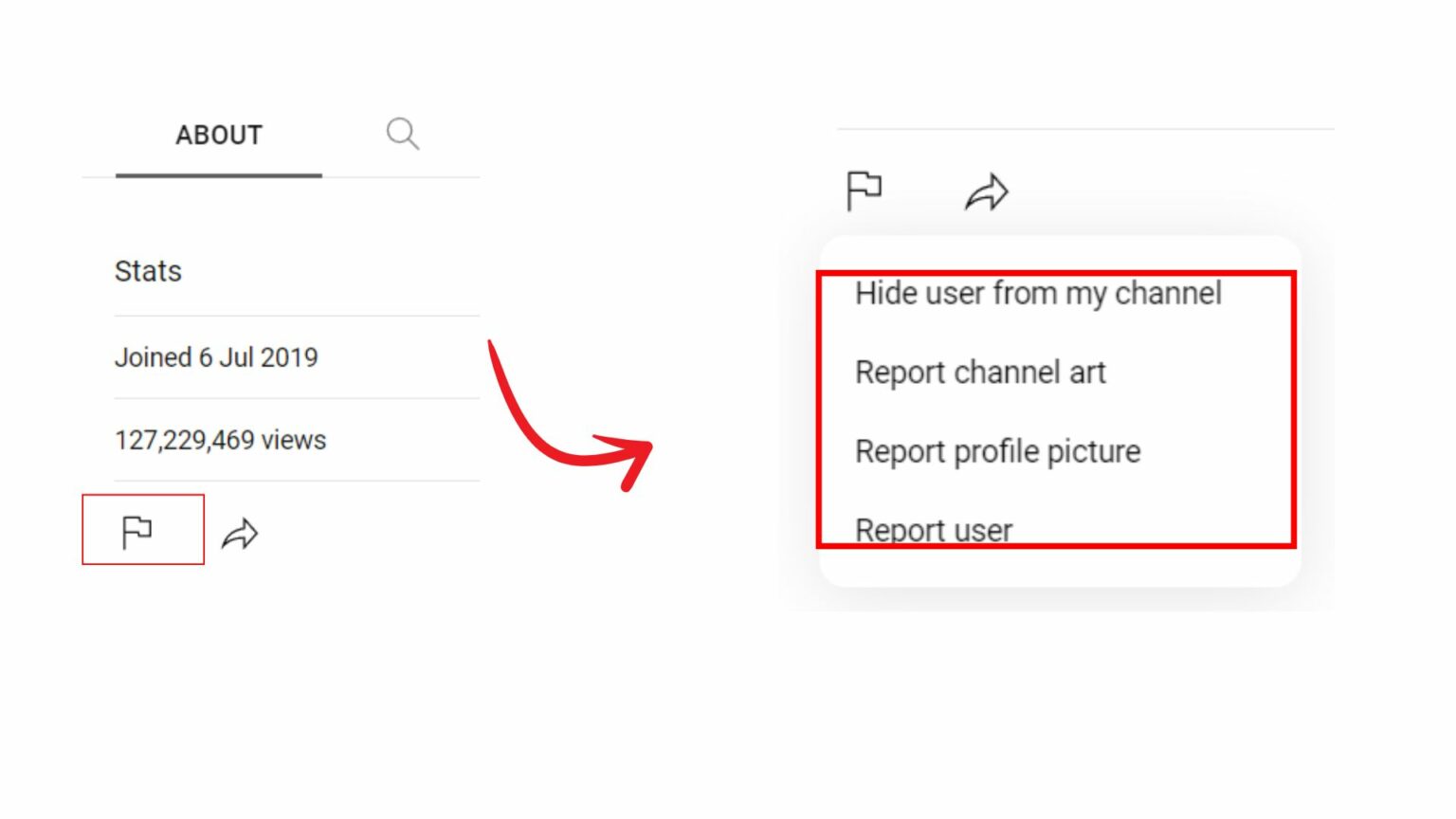The image size is (1456, 819).
Task: Choose Report user from the menu
Action: pos(933,529)
